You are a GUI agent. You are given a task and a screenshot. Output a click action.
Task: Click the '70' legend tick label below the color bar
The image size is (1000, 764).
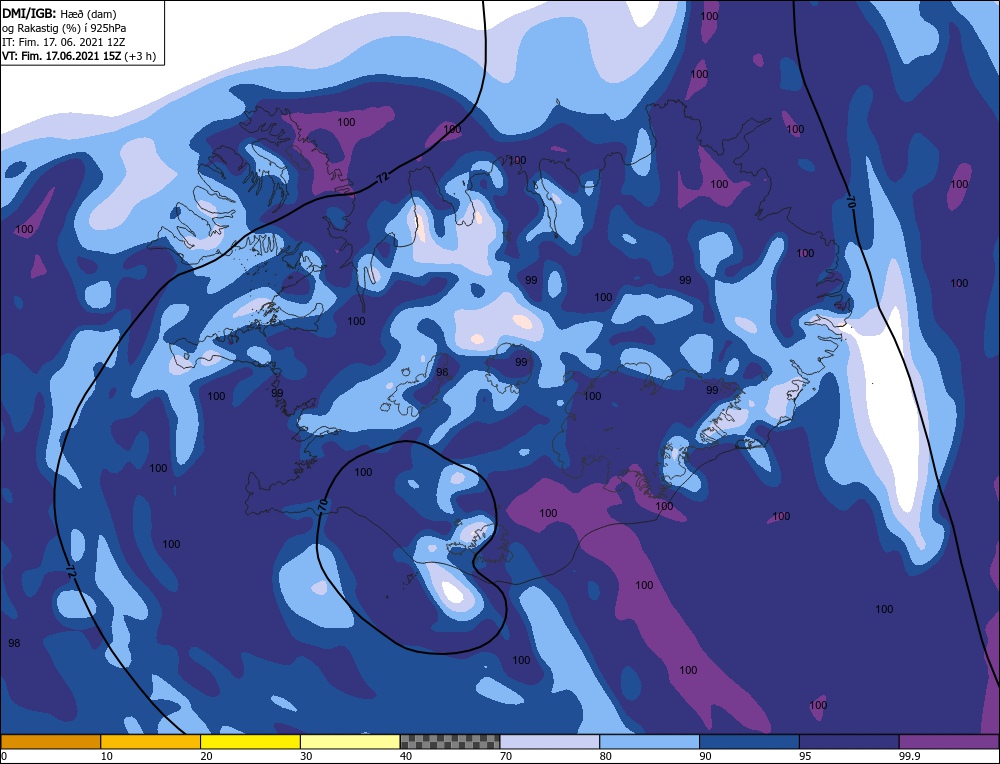tap(506, 756)
